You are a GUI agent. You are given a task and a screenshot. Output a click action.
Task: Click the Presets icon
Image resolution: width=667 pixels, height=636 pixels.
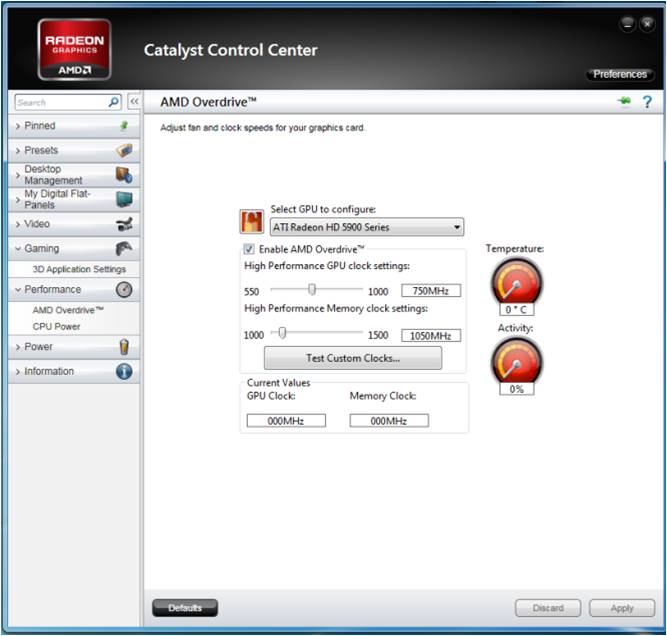coord(124,150)
